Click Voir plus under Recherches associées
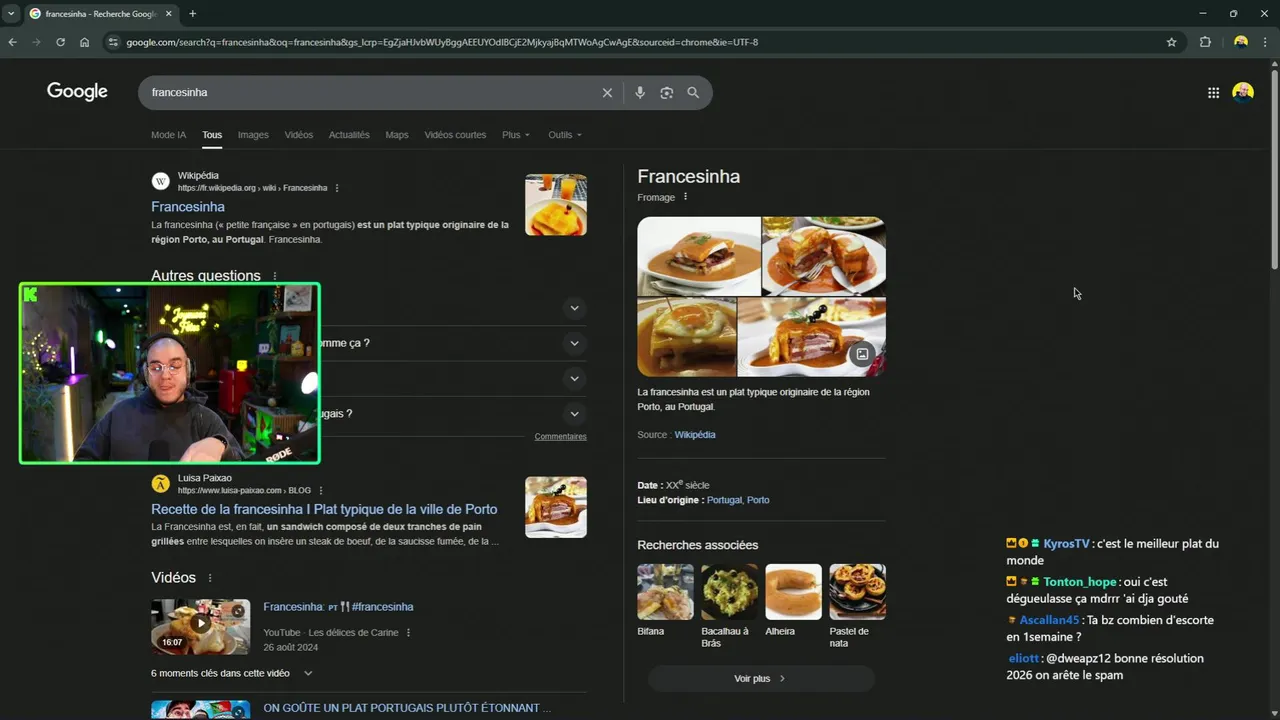 761,678
